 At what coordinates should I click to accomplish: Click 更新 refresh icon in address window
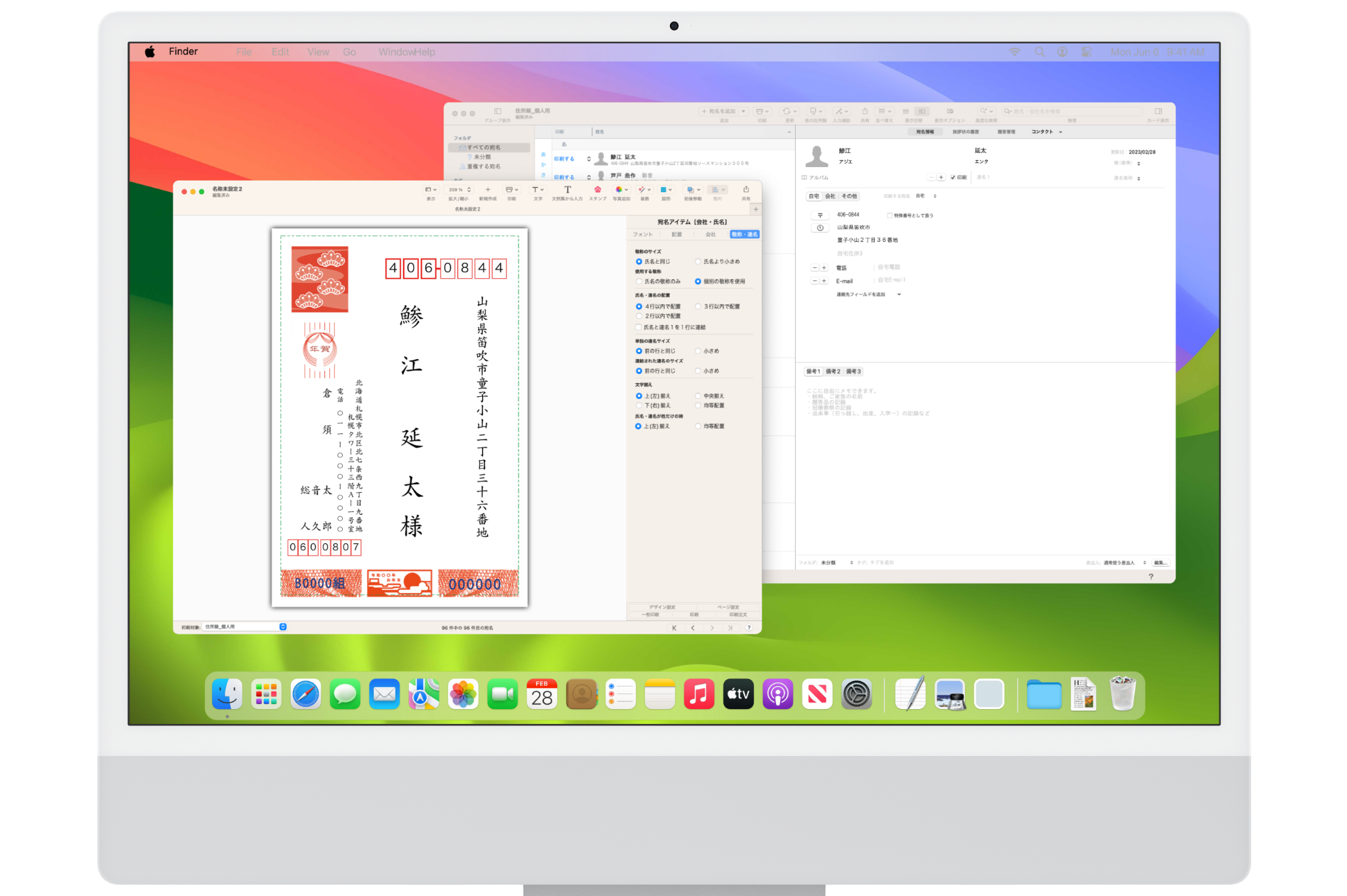tap(789, 112)
